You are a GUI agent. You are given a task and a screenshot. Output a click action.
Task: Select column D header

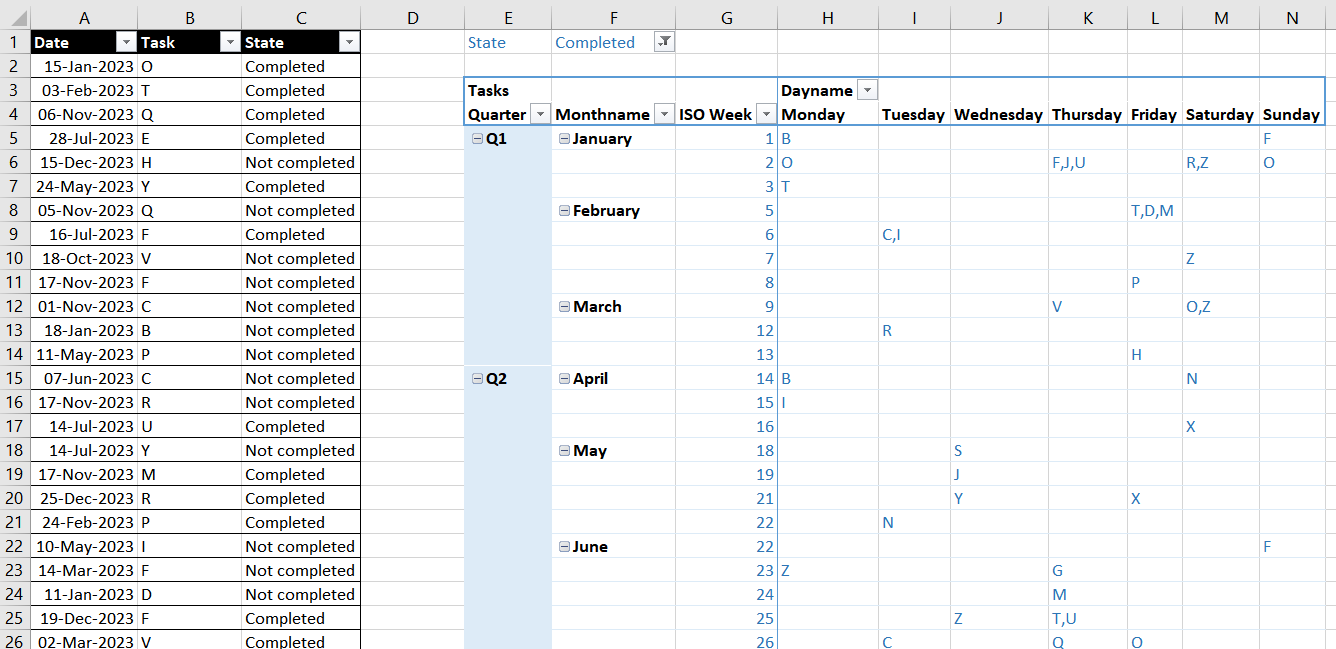pos(412,17)
